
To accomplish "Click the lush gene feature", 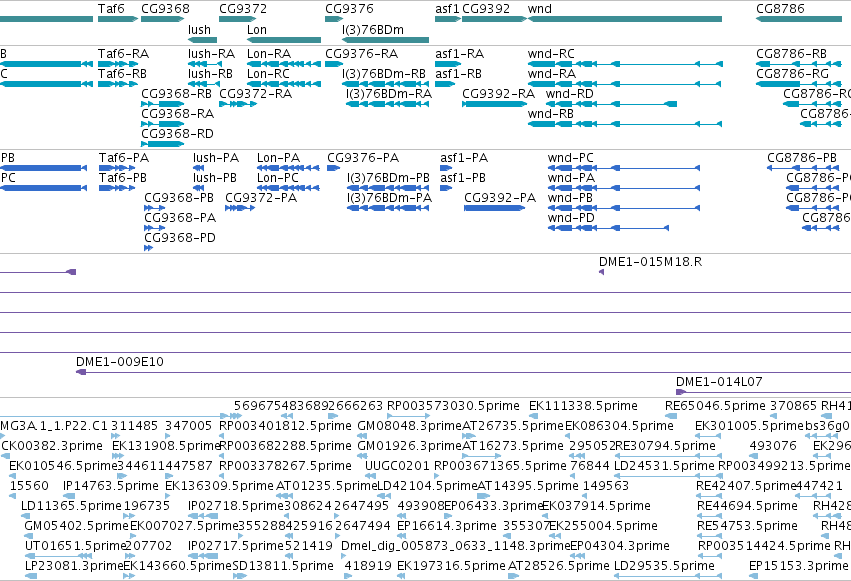I will [202, 40].
